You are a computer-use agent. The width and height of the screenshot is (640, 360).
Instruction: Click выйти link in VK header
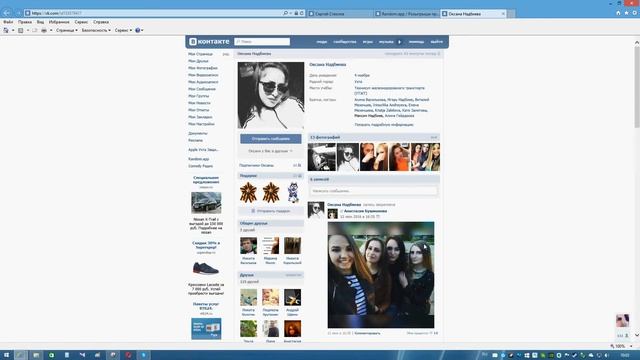click(436, 42)
